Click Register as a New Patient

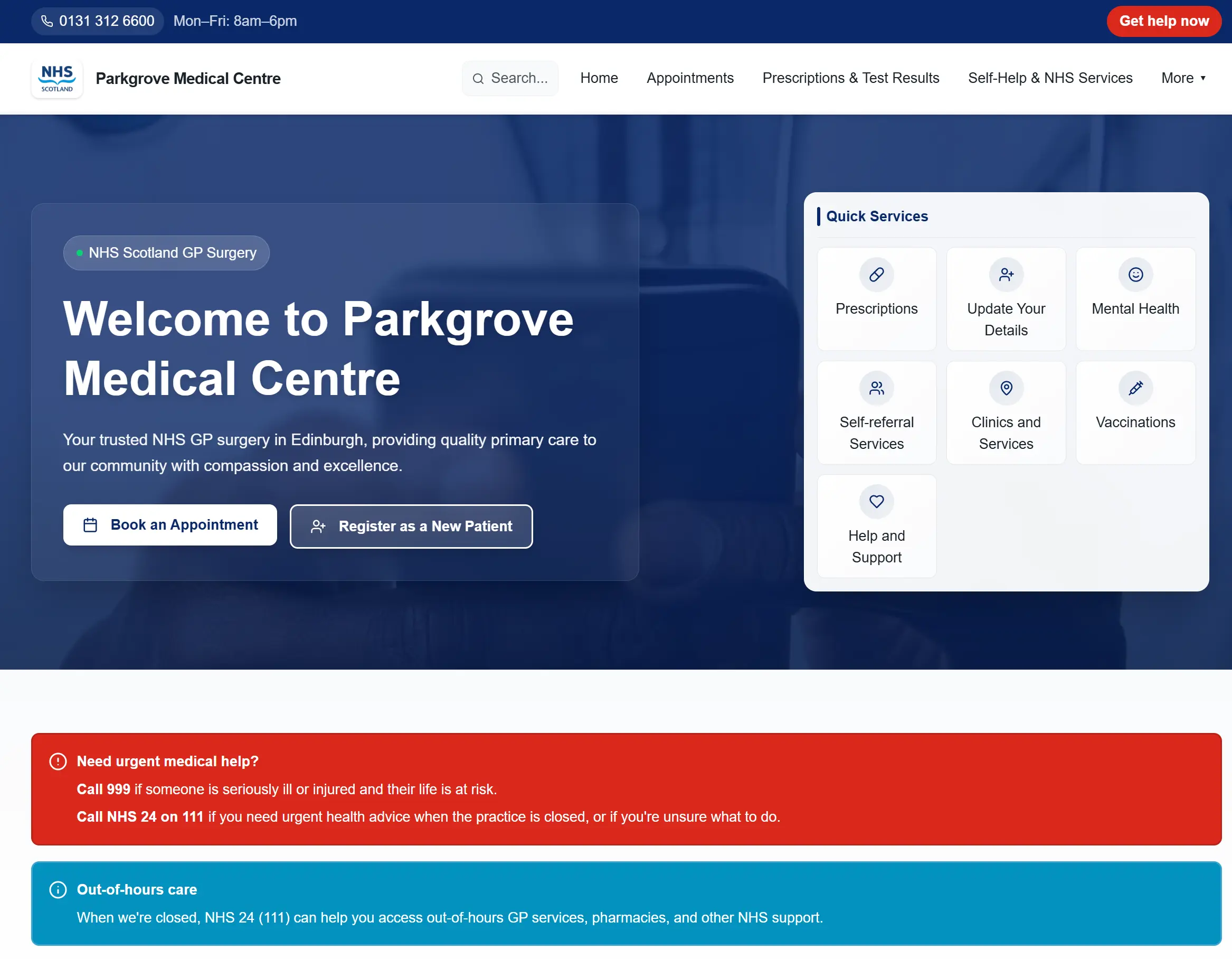pyautogui.click(x=411, y=526)
